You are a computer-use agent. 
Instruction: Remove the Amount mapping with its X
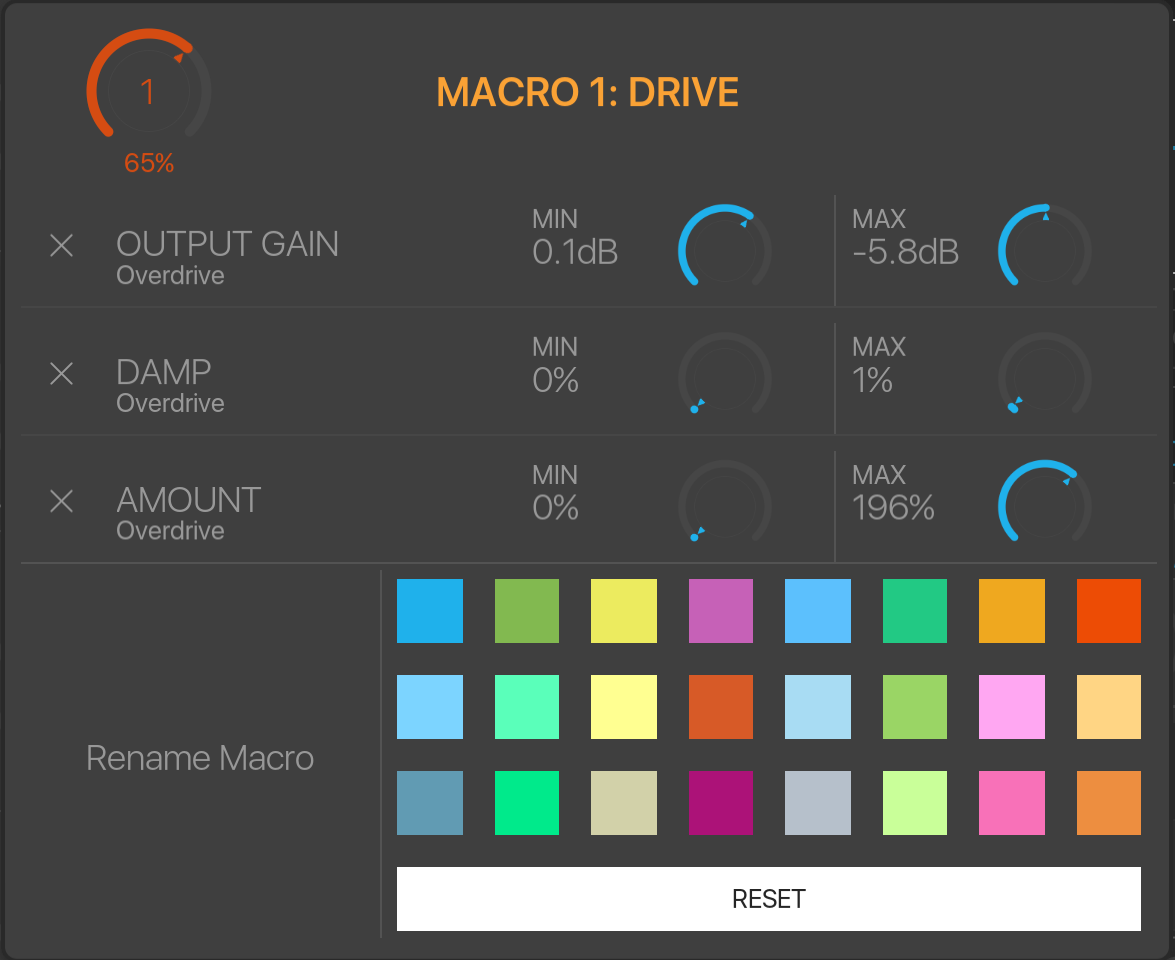[61, 501]
